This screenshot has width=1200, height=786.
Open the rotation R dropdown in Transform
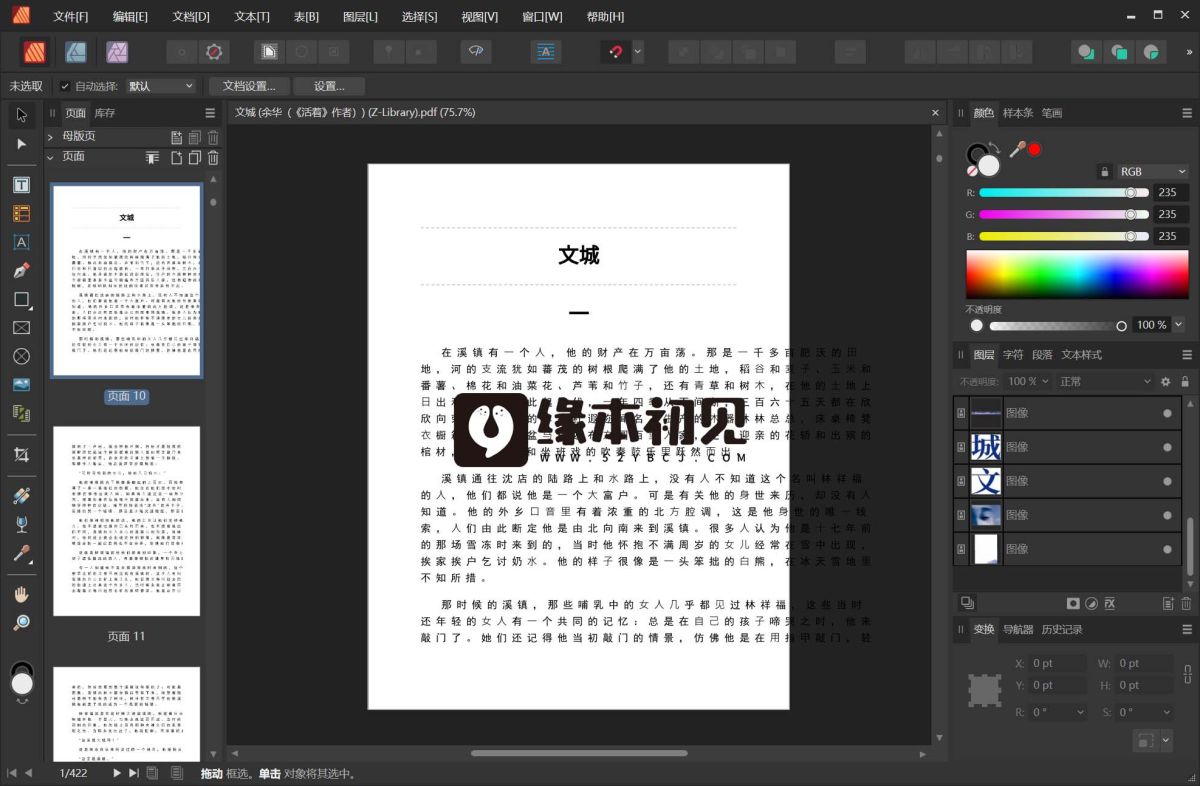coord(1081,712)
